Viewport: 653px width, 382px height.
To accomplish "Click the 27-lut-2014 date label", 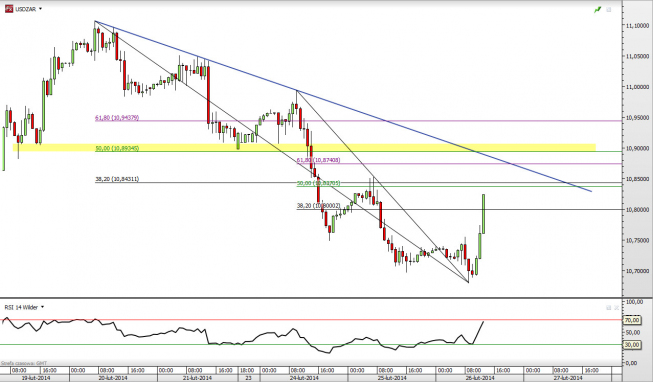I will pos(568,378).
